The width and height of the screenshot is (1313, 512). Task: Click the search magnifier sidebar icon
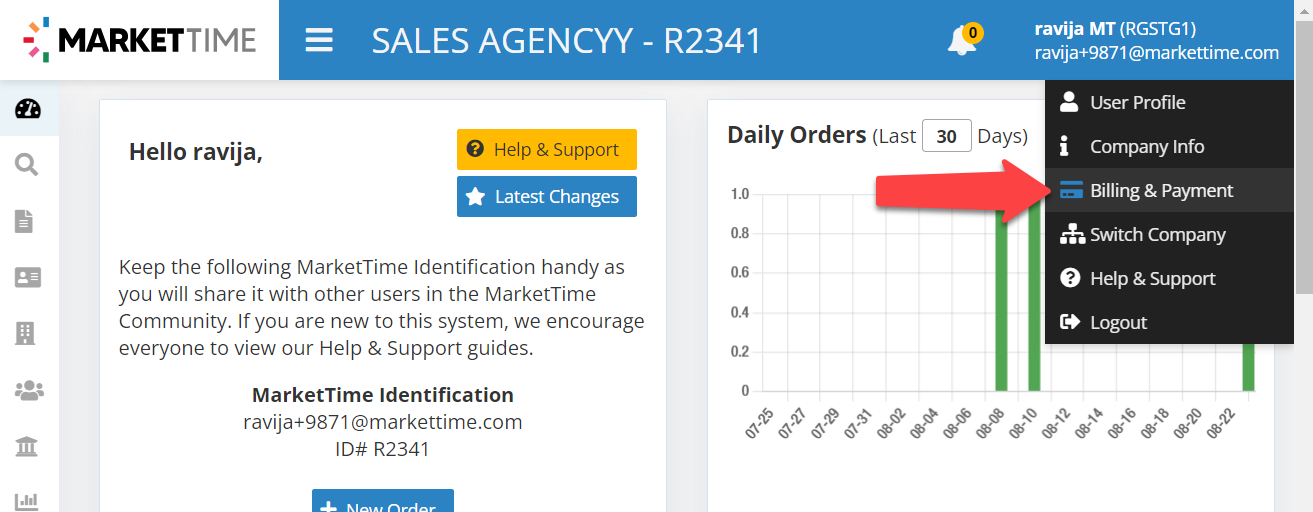click(27, 165)
